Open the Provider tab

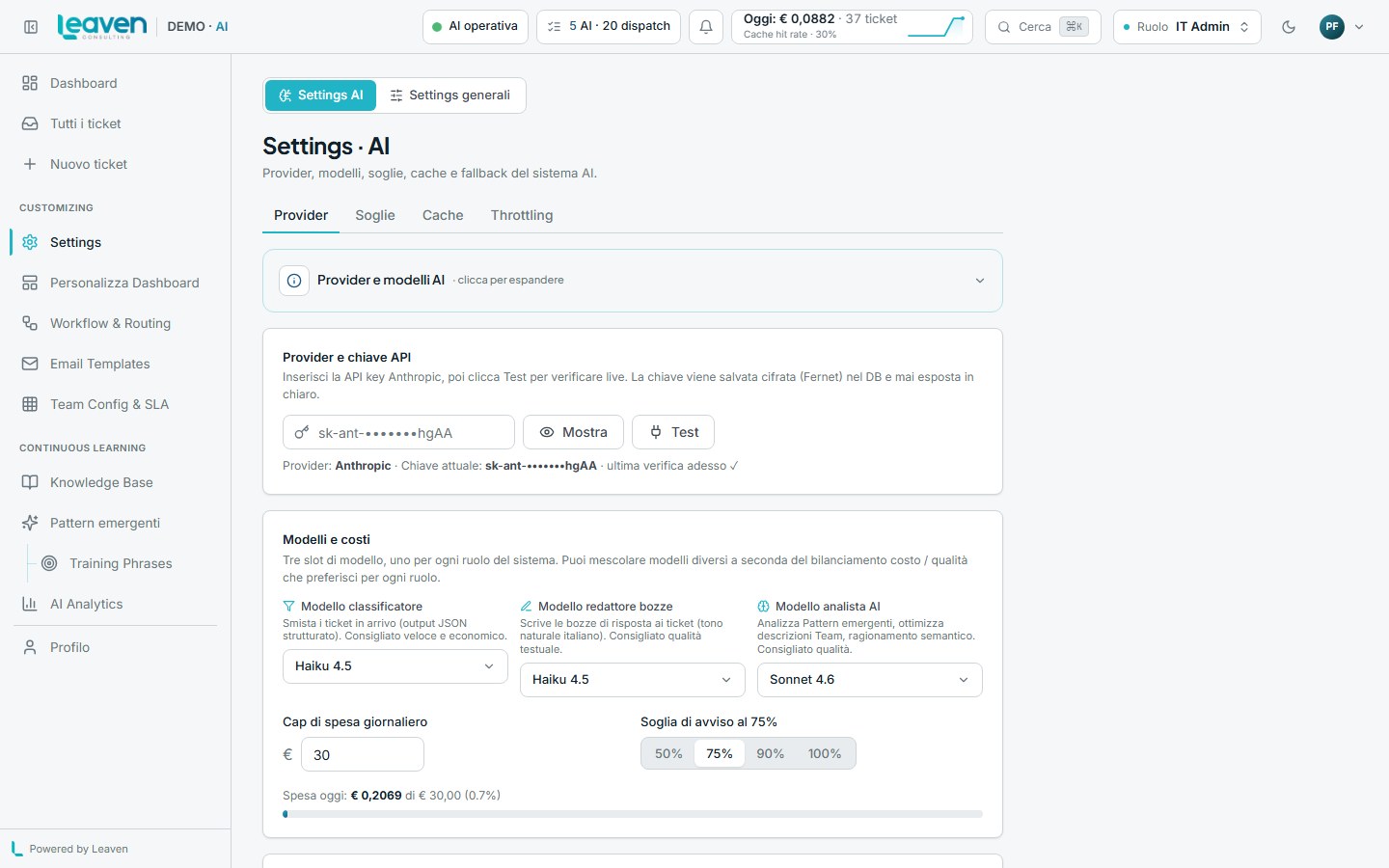pyautogui.click(x=301, y=215)
